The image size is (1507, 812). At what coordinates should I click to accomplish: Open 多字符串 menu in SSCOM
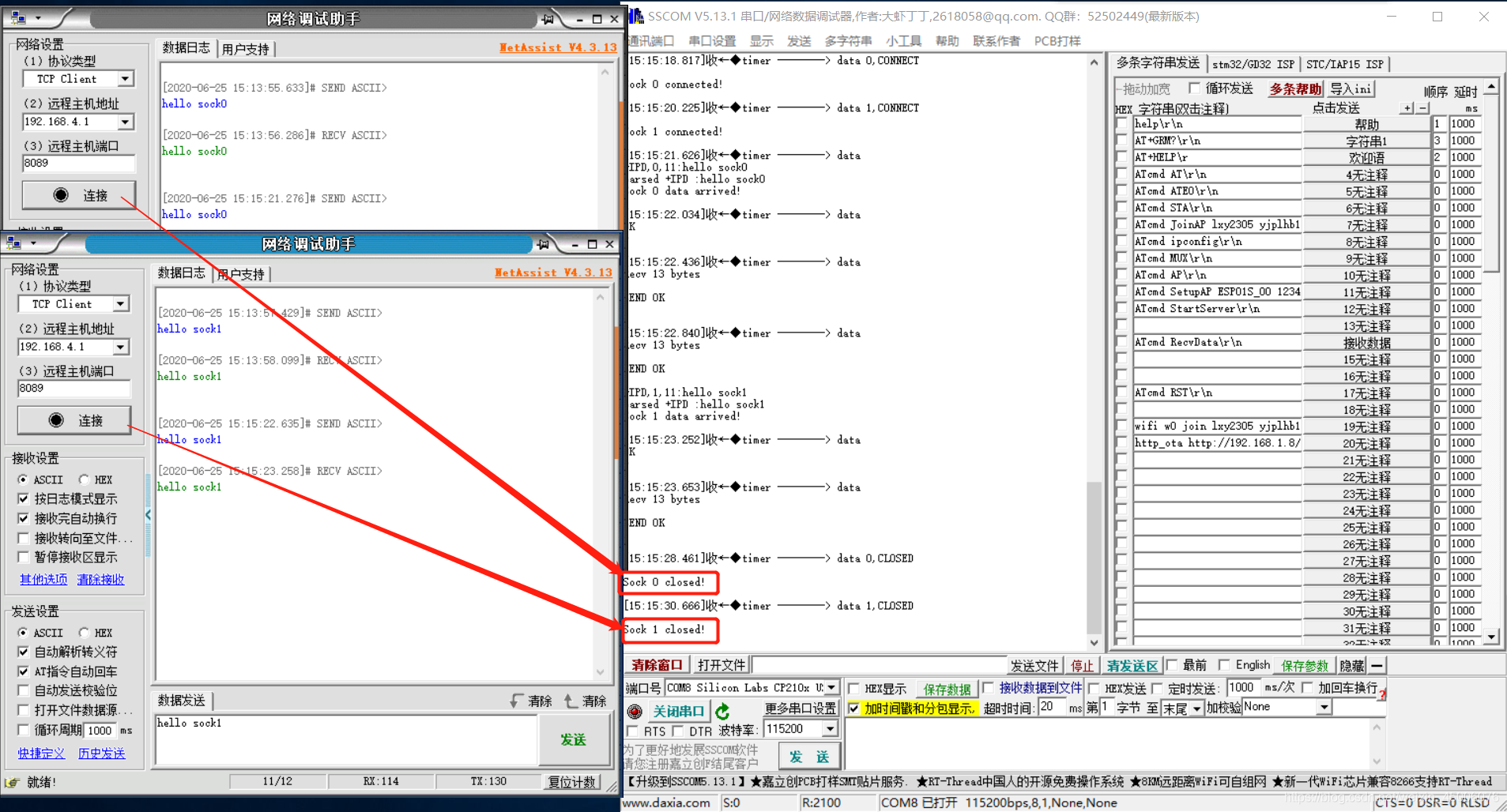(x=848, y=41)
